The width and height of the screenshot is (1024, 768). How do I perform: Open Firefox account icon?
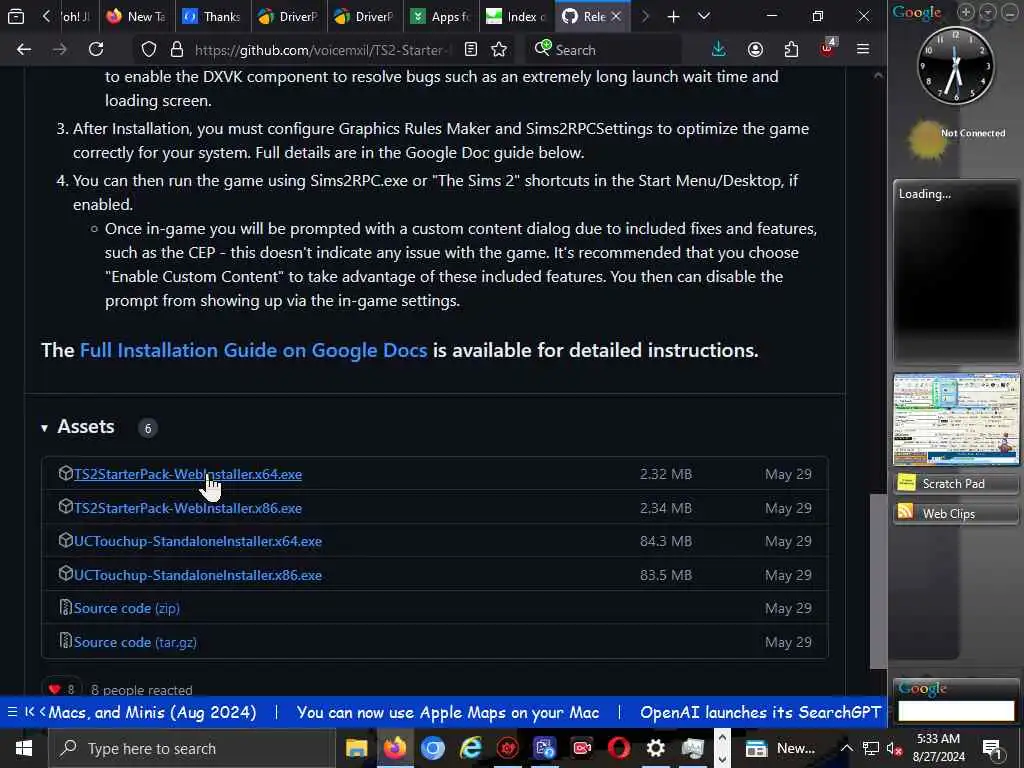[755, 49]
